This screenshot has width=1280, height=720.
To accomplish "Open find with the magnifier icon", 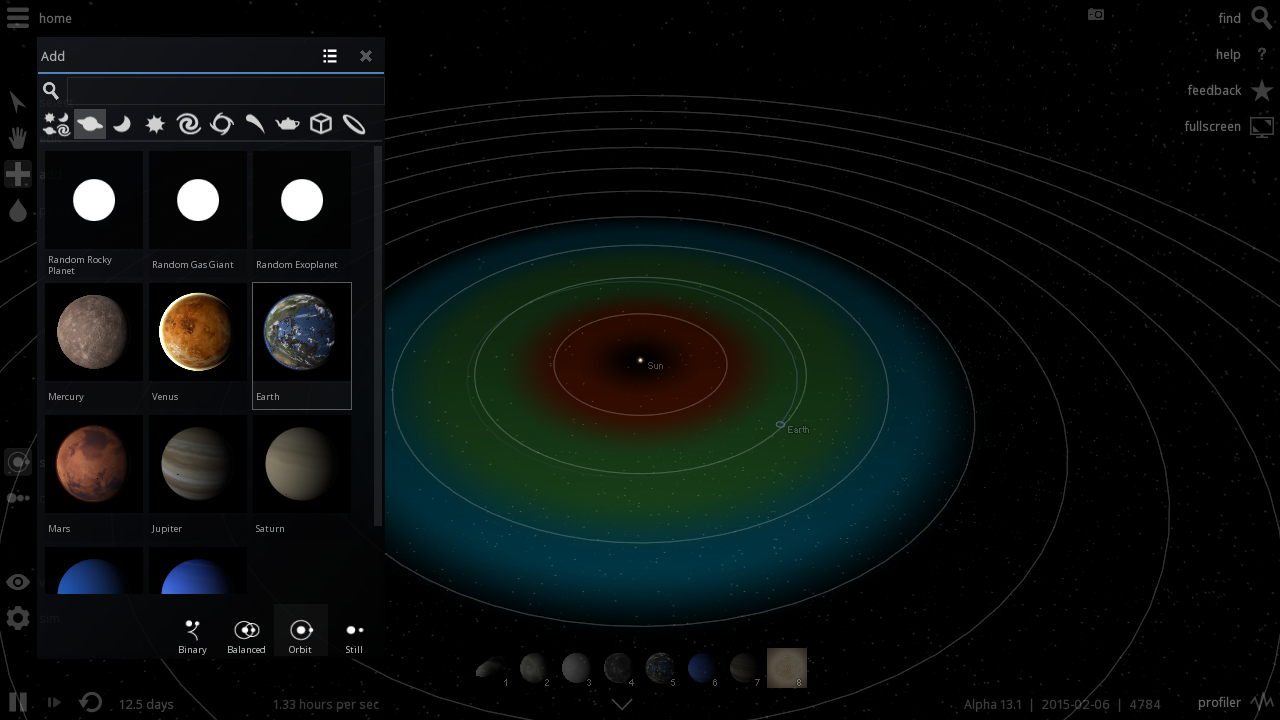I will pos(1262,18).
